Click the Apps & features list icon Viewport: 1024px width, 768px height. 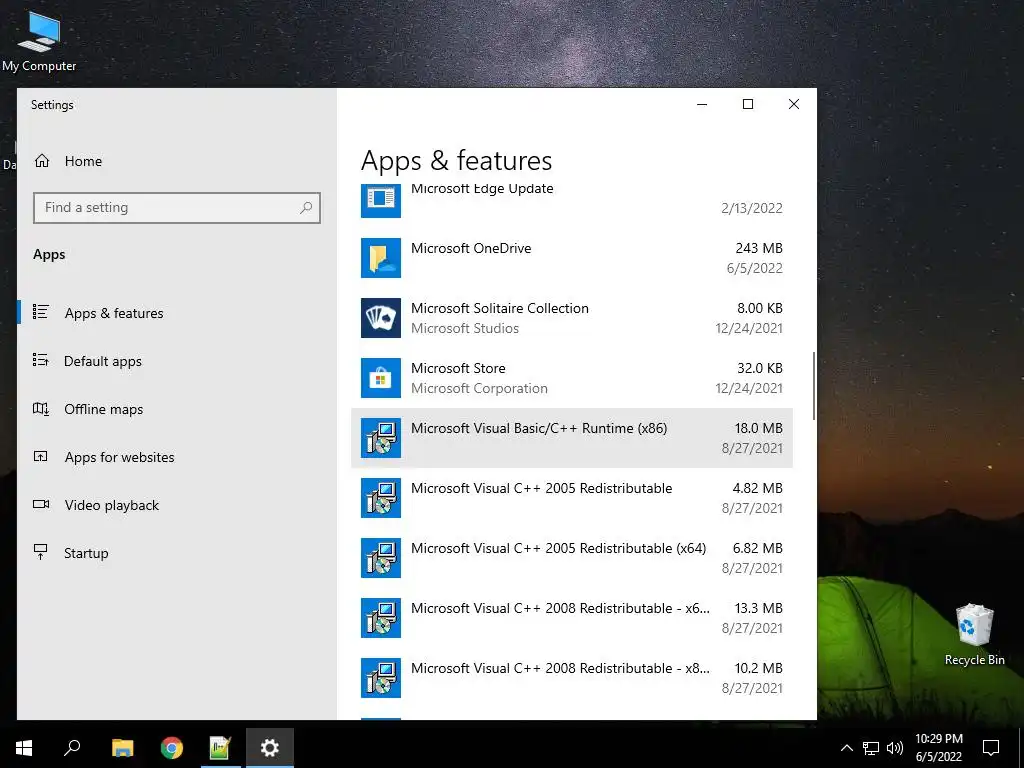coord(40,312)
